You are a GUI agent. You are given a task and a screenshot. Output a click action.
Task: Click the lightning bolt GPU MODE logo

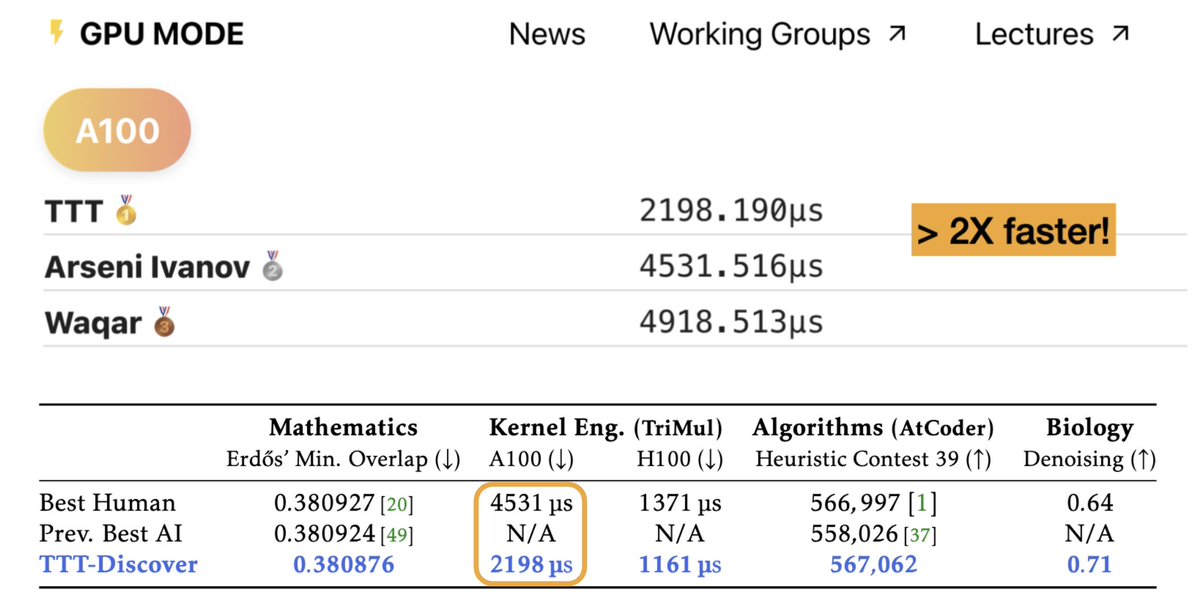click(x=57, y=33)
